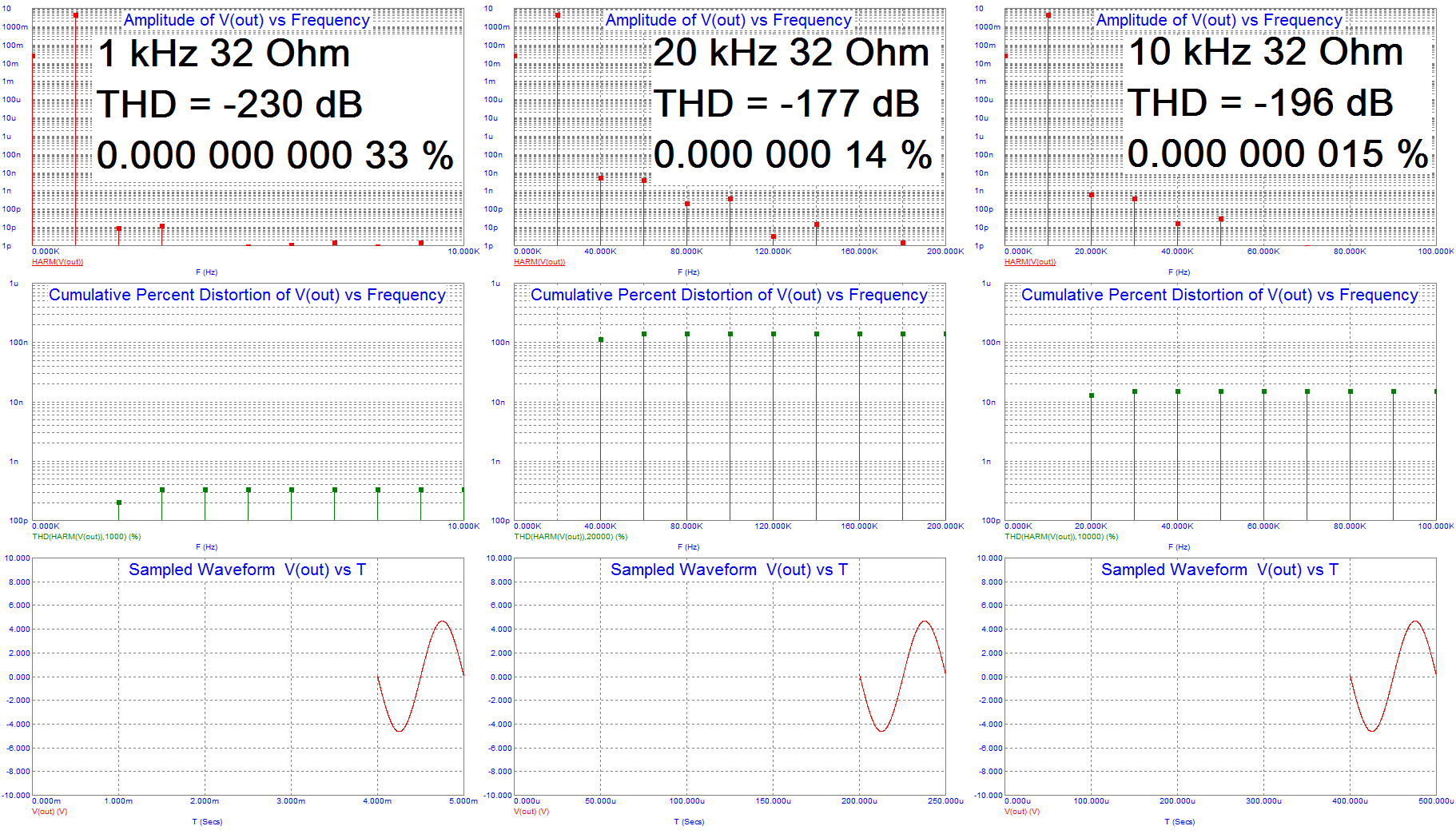Select the "THD = -230 dB" annotation
Image resolution: width=1456 pixels, height=834 pixels.
tap(229, 105)
